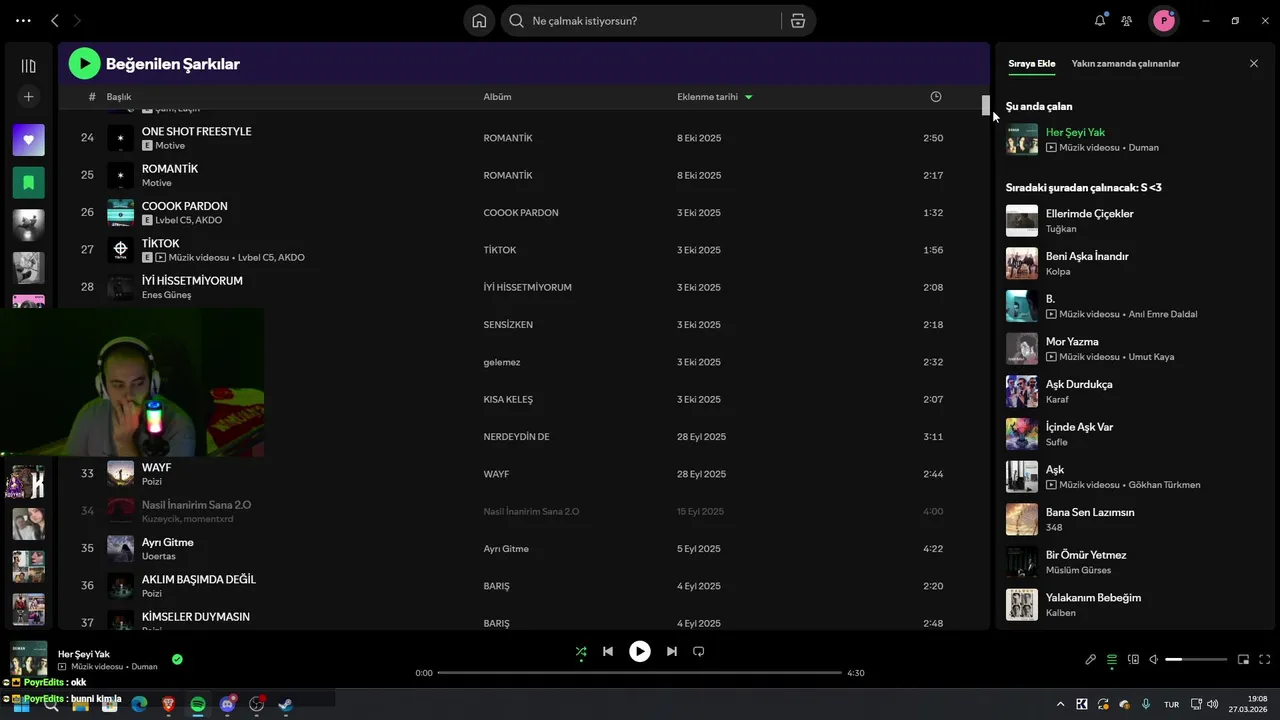Select AKLIM BAŞIMDA DEĞİL track

coord(199,579)
